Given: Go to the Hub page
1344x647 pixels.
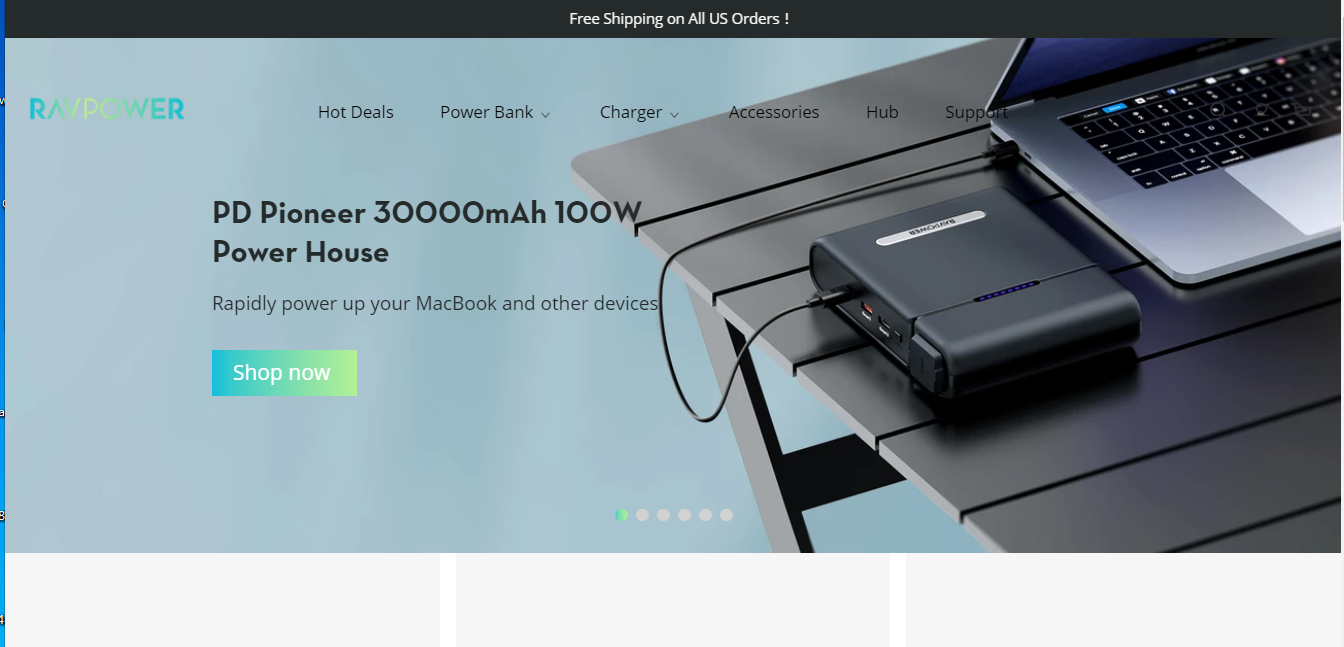Looking at the screenshot, I should (882, 112).
